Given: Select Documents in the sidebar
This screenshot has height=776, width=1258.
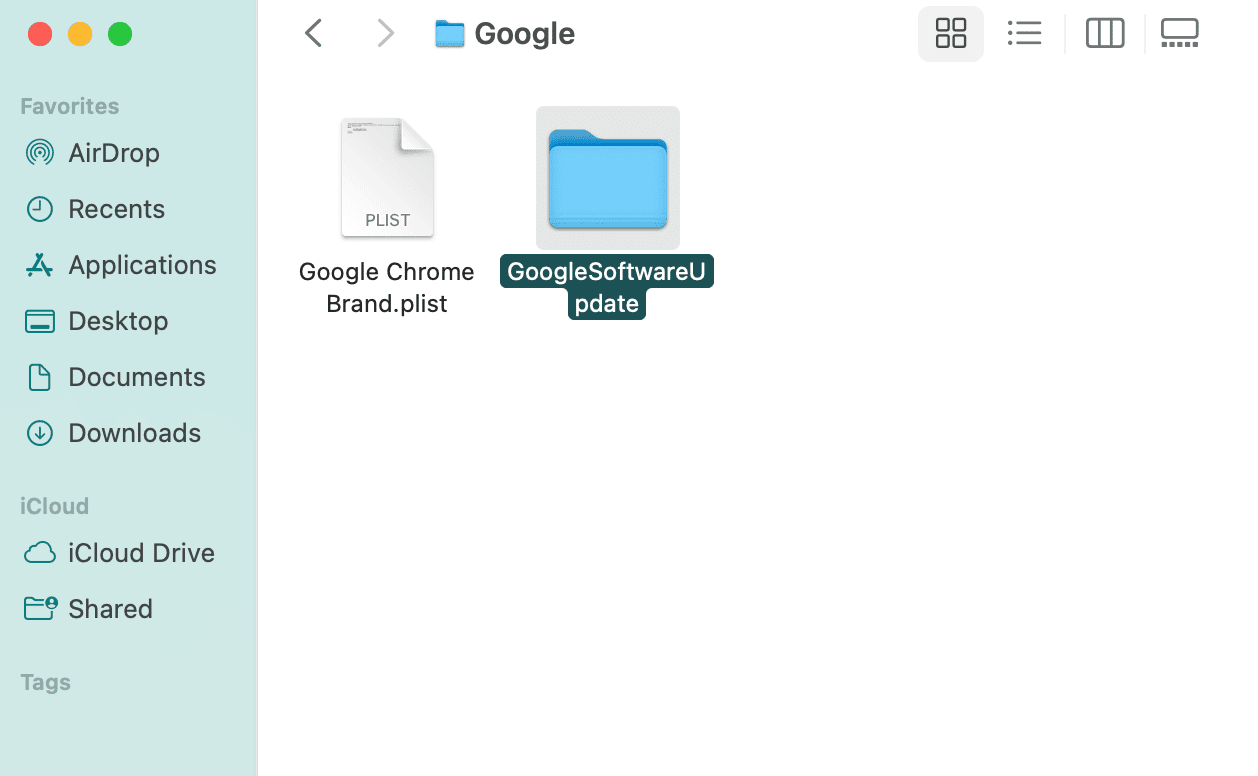Looking at the screenshot, I should coord(136,376).
